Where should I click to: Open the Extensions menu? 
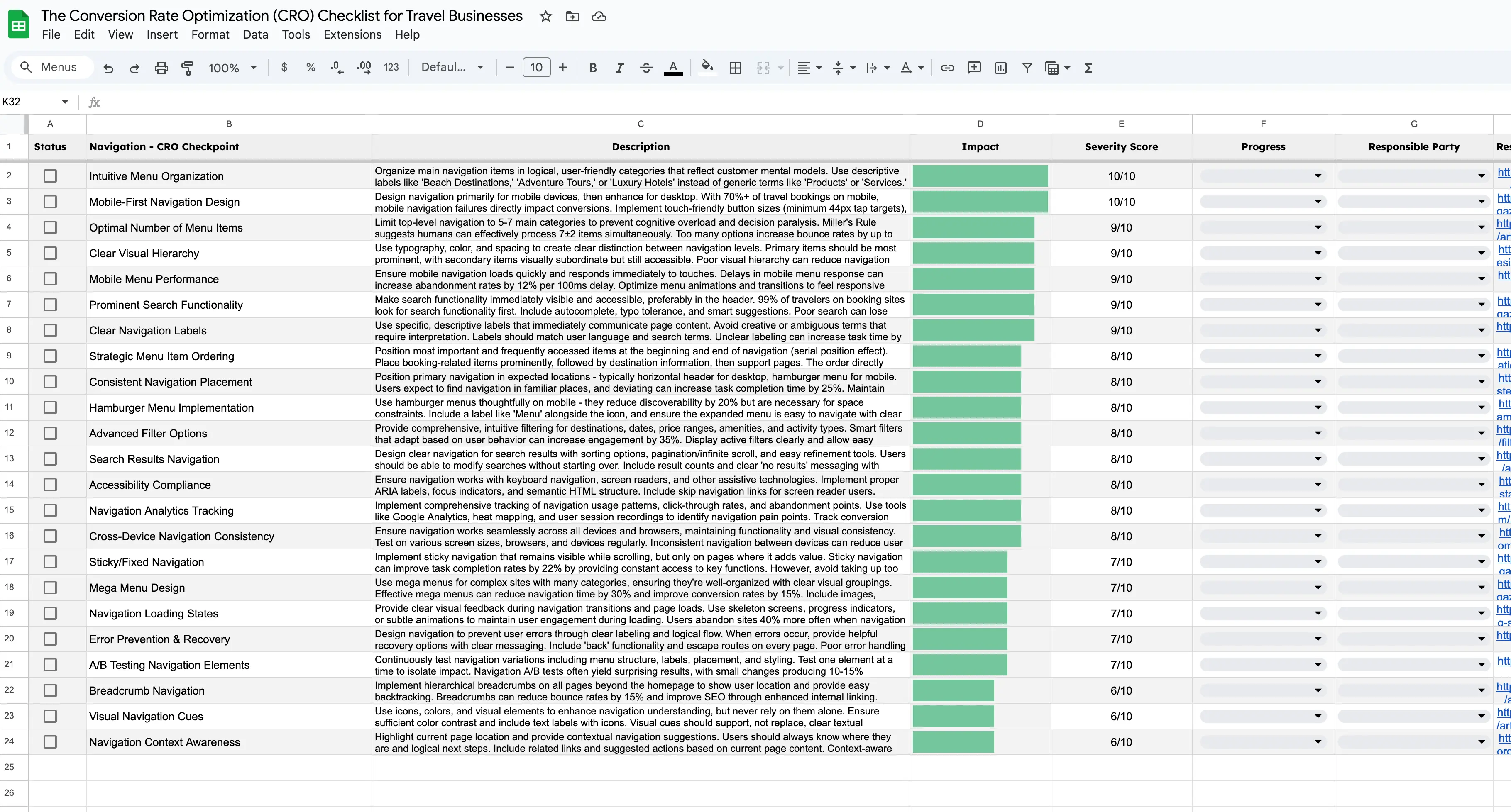tap(352, 34)
